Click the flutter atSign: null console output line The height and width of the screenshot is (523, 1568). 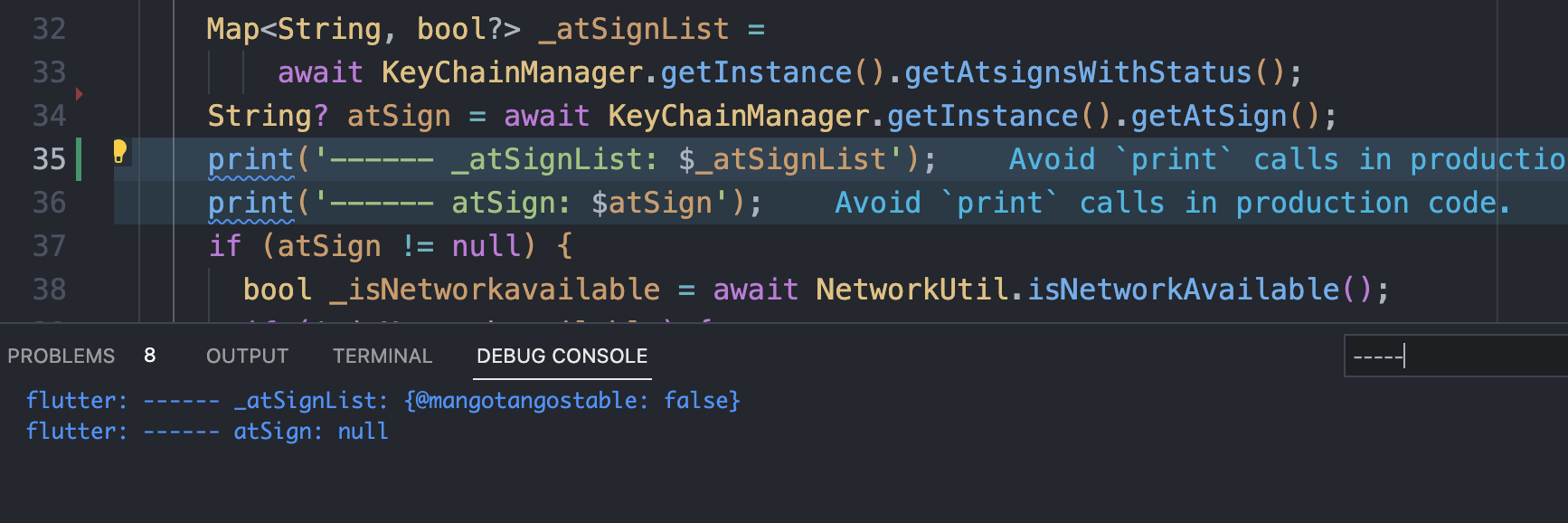tap(208, 431)
